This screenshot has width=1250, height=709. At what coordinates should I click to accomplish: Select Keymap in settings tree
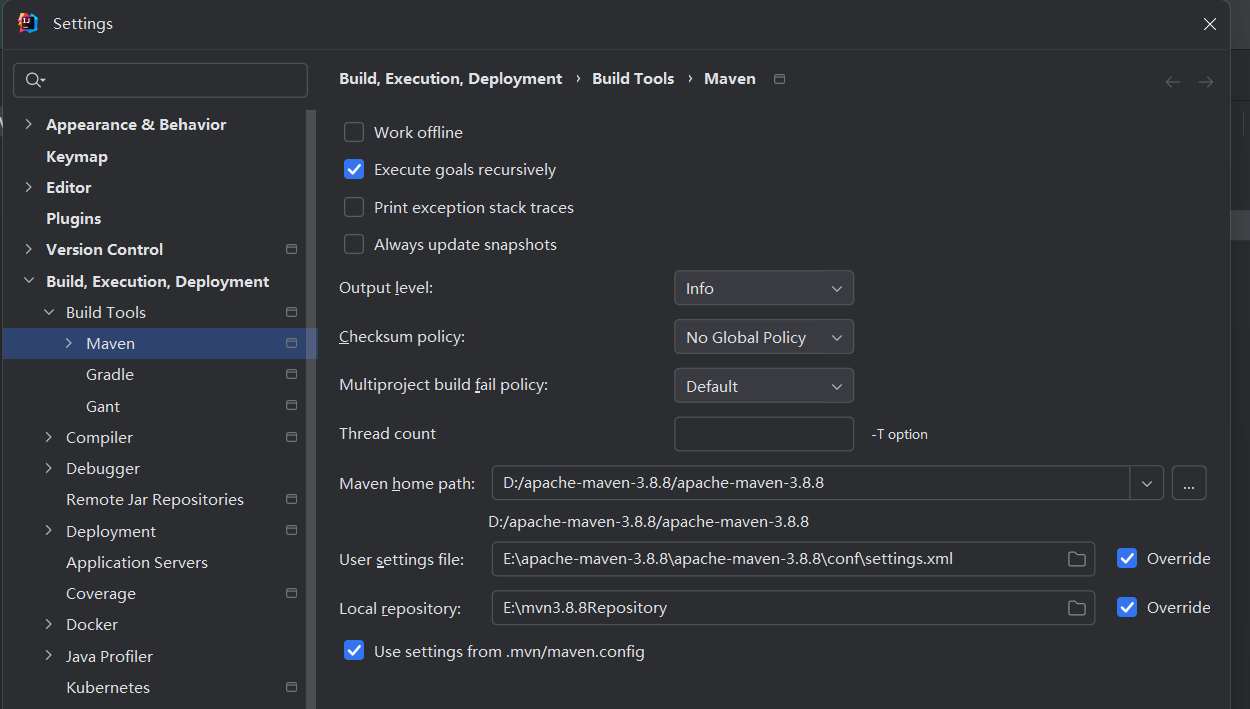(77, 157)
